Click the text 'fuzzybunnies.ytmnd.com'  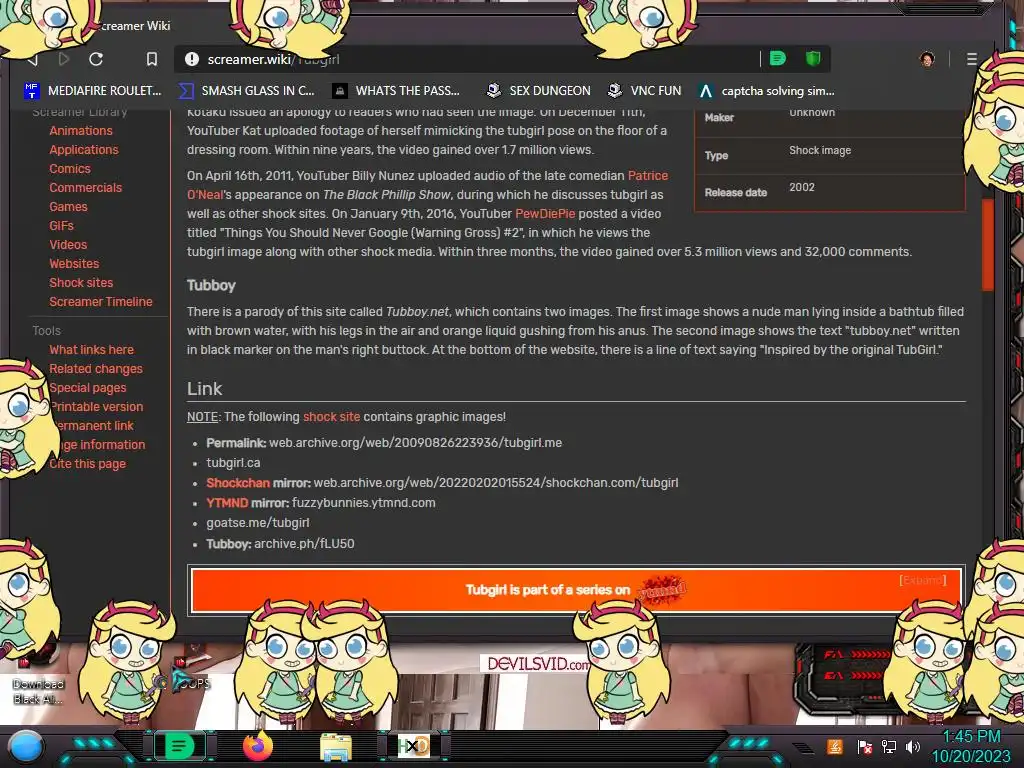[x=364, y=503]
